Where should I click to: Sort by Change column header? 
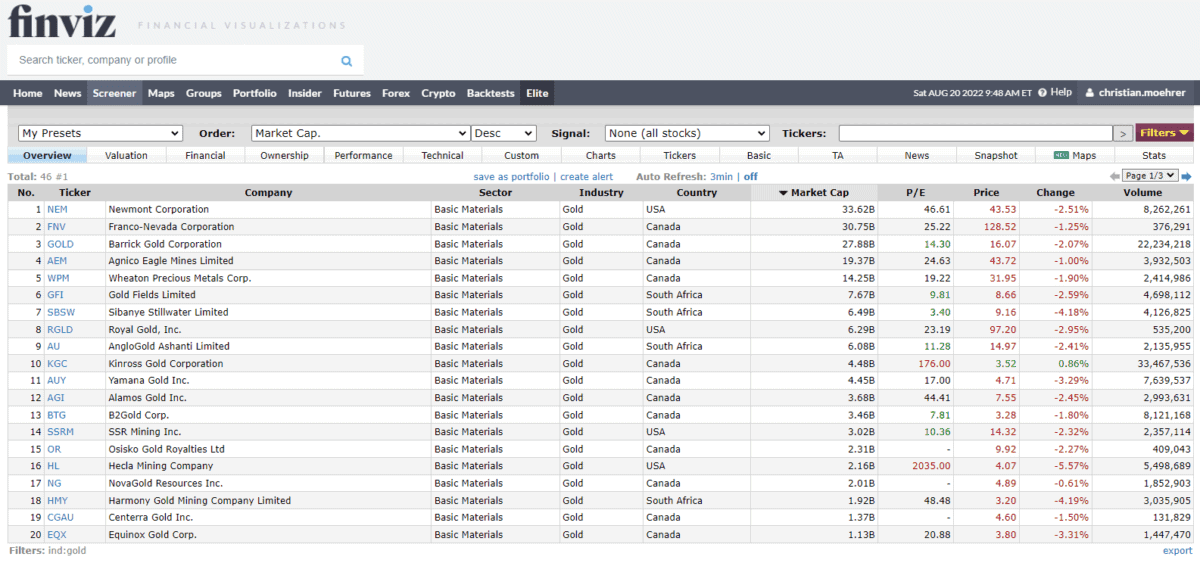(x=1055, y=193)
